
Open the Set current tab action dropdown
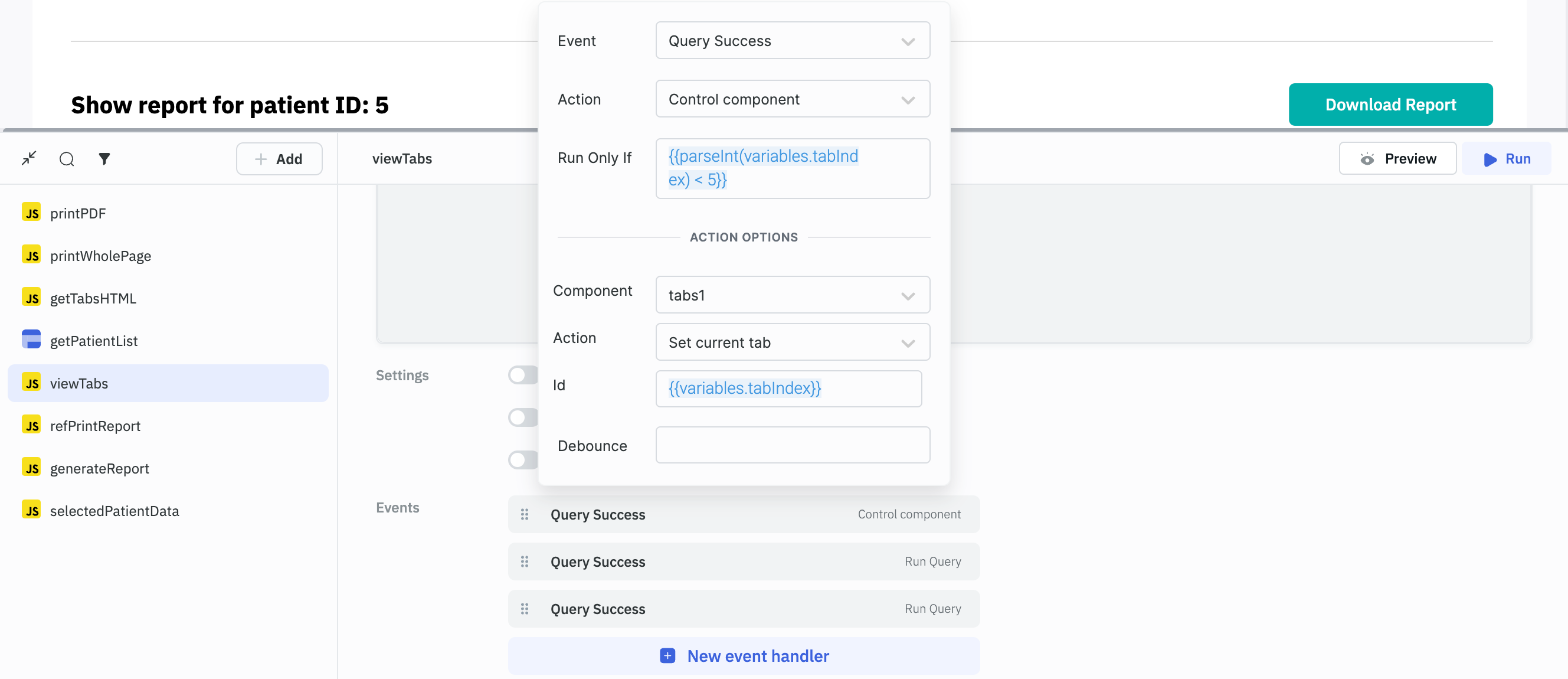792,342
